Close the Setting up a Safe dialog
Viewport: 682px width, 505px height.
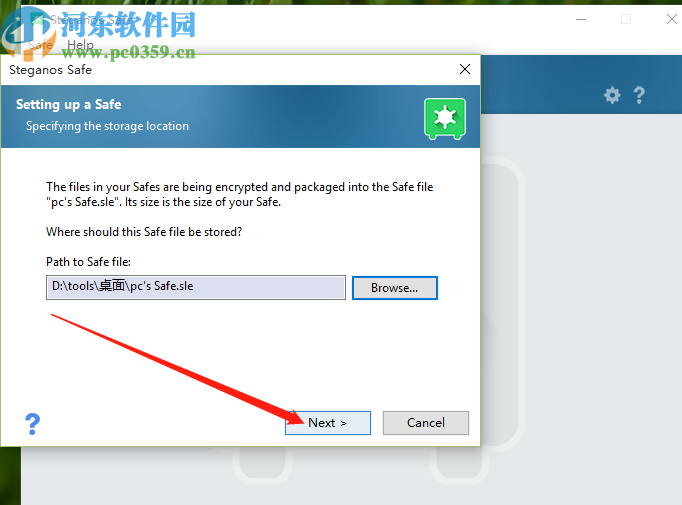[x=465, y=69]
